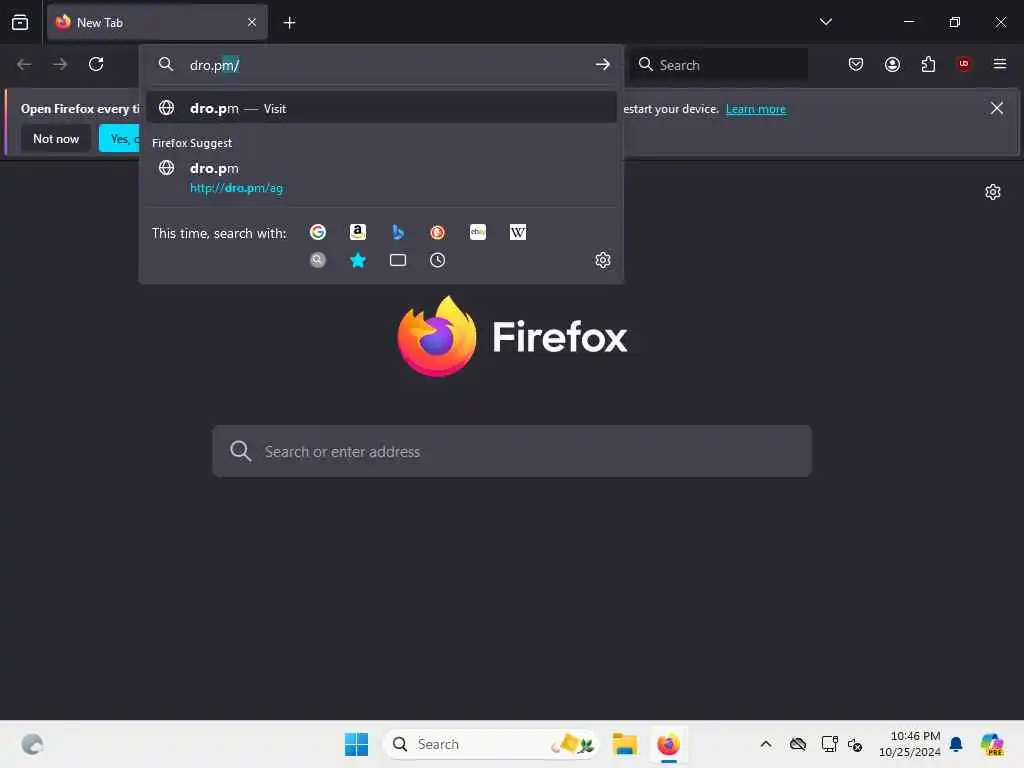Close the New Tab tab
Viewport: 1024px width, 768px height.
(x=252, y=23)
